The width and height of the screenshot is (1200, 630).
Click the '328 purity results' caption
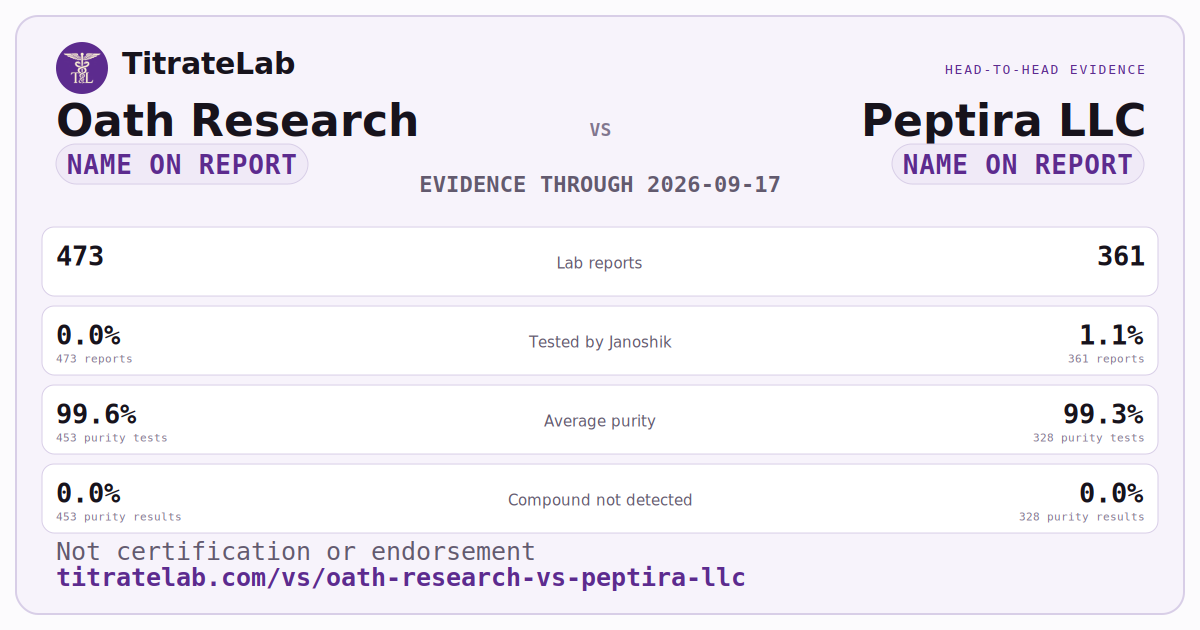tap(1082, 517)
